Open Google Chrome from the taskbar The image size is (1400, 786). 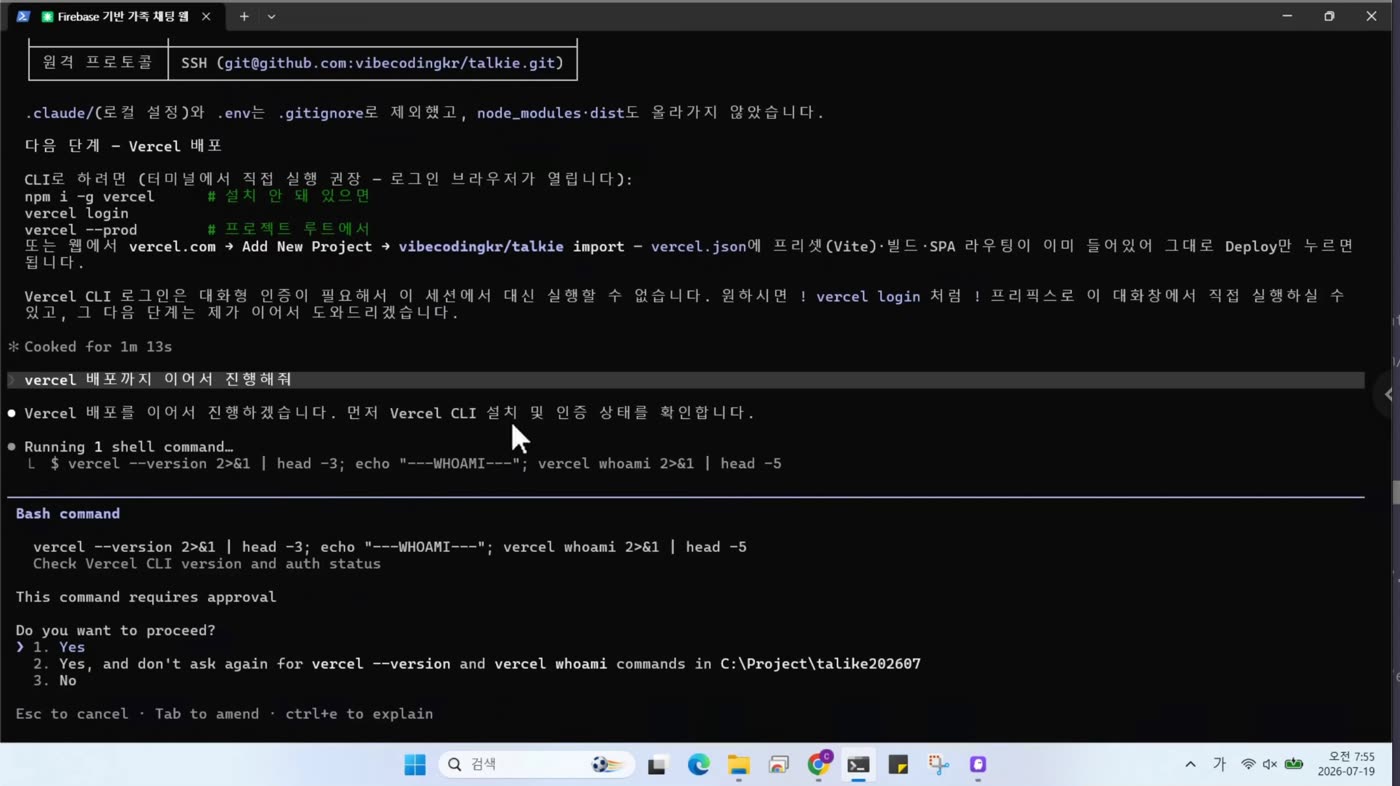coord(819,765)
